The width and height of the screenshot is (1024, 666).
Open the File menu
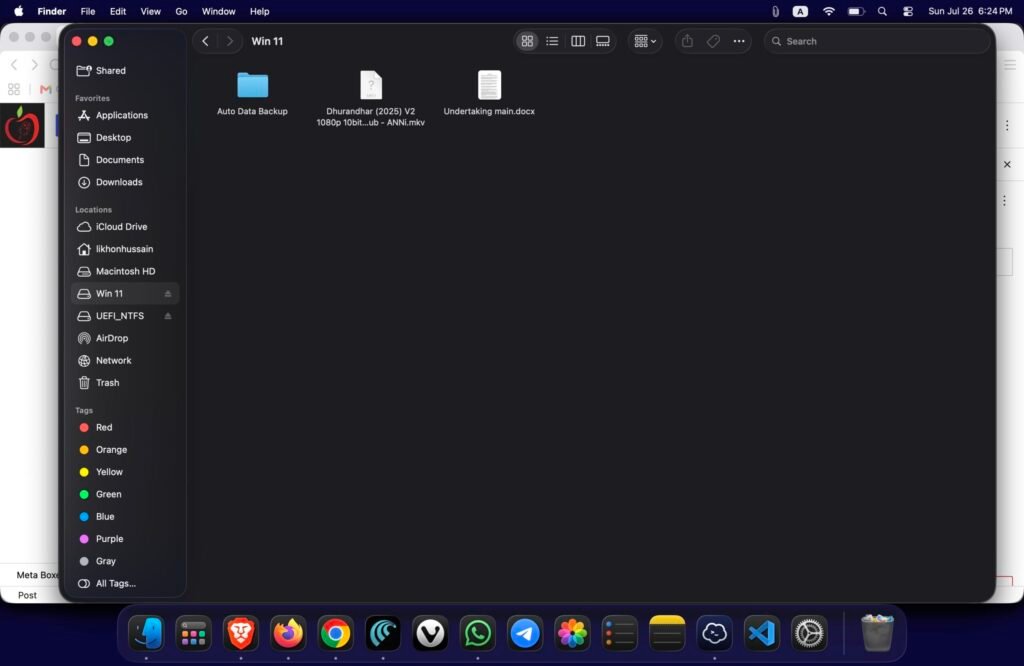tap(88, 11)
